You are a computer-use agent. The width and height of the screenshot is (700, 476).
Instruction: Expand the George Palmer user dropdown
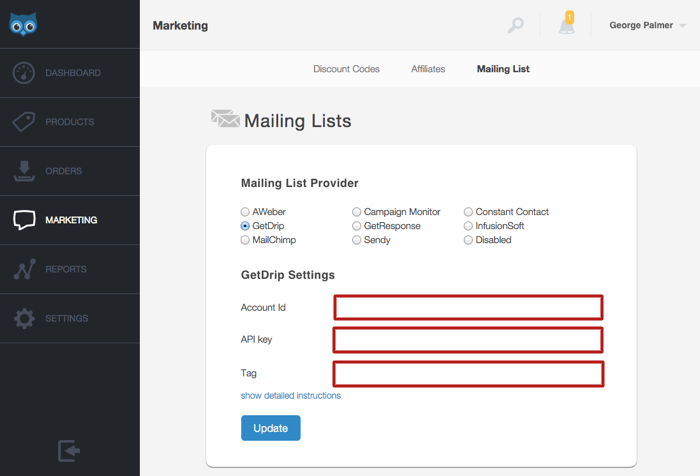click(647, 25)
